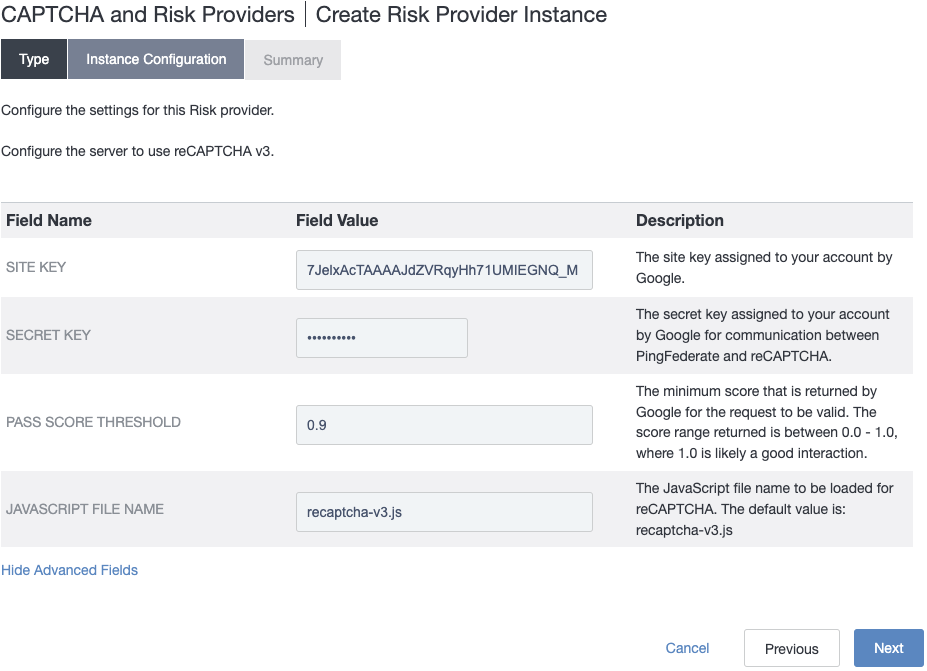This screenshot has width=927, height=671.
Task: Focus the SECRET KEY password field
Action: point(381,337)
